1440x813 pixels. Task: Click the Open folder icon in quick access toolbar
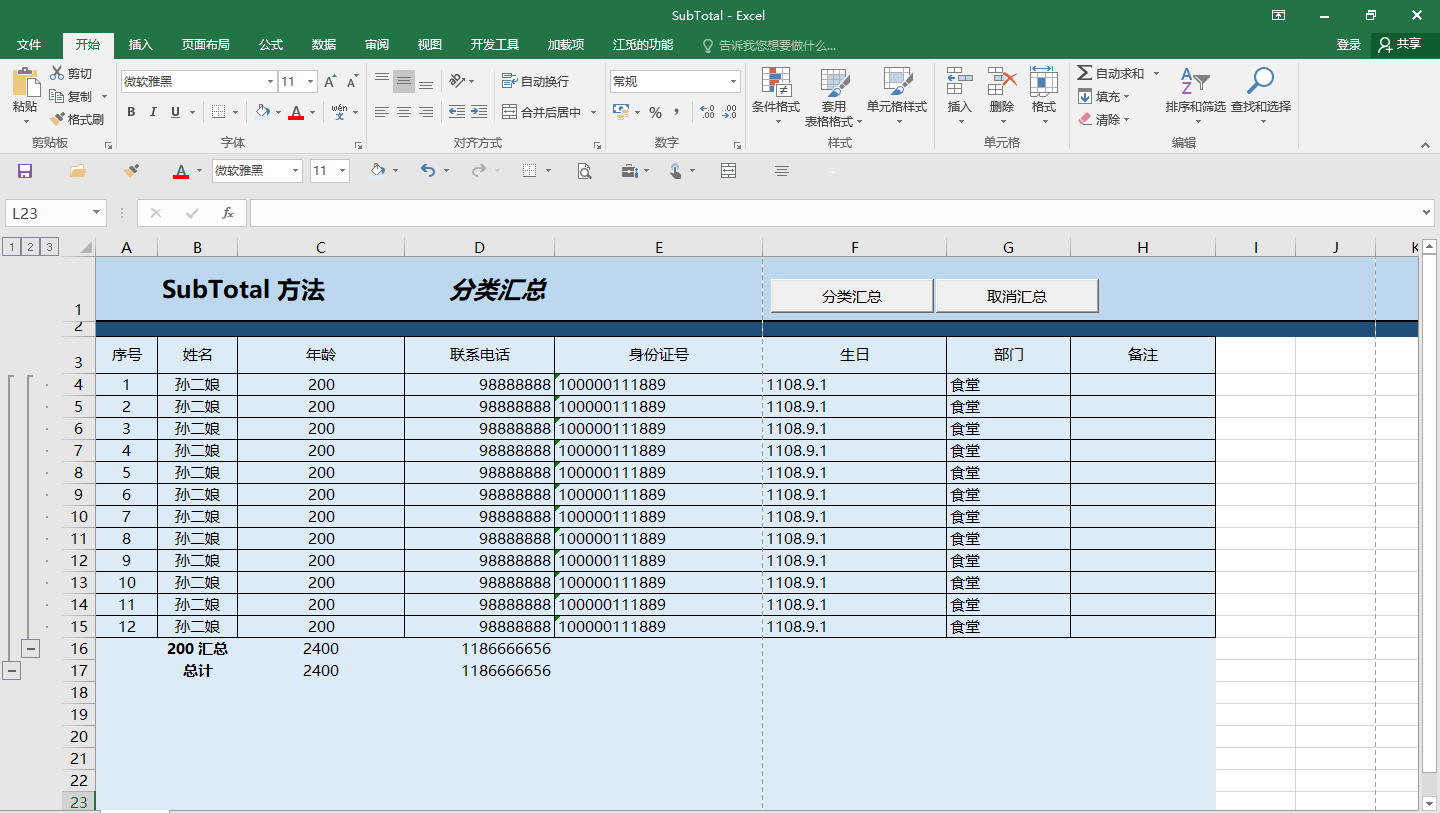[77, 171]
